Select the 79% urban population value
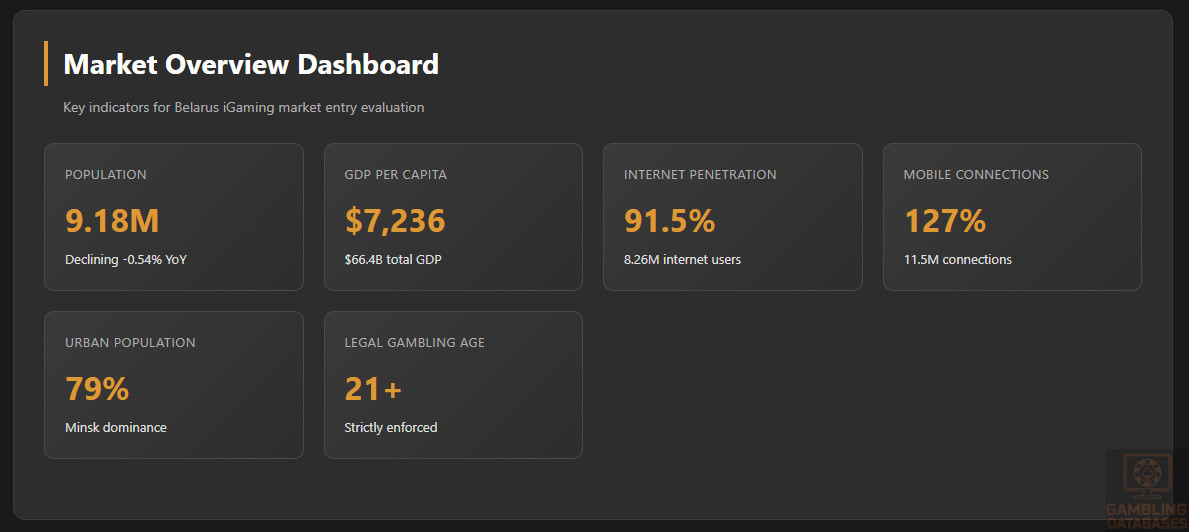 [97, 388]
